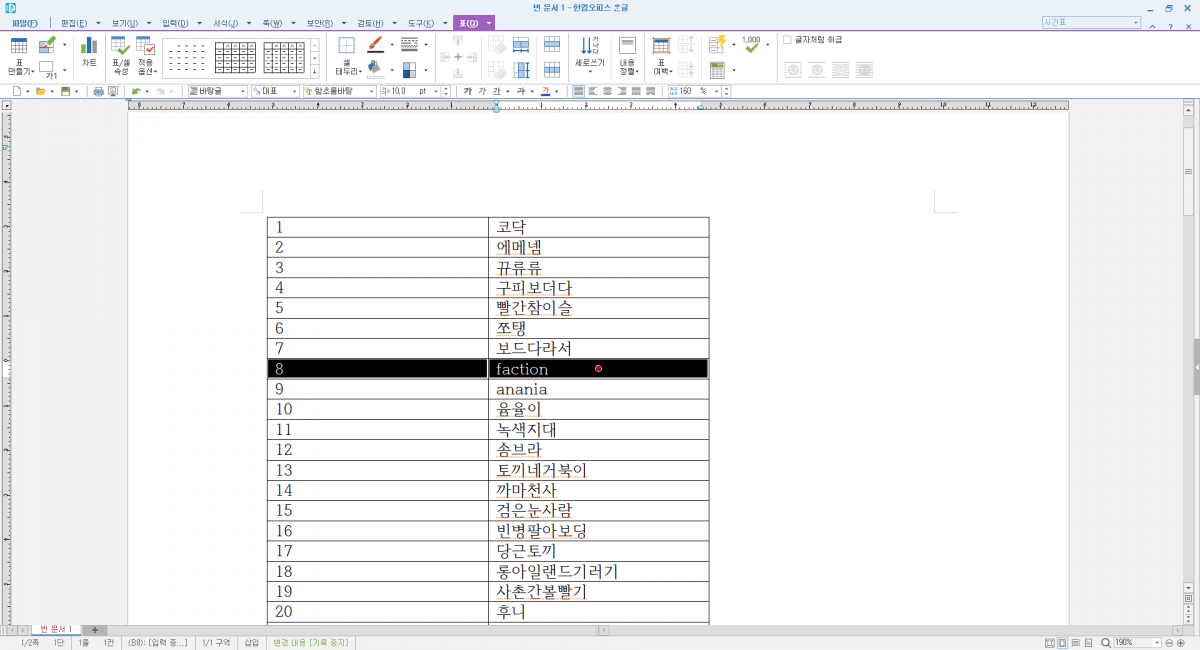The width and height of the screenshot is (1200, 650).
Task: Click the center paragraph alignment icon
Action: click(x=607, y=91)
